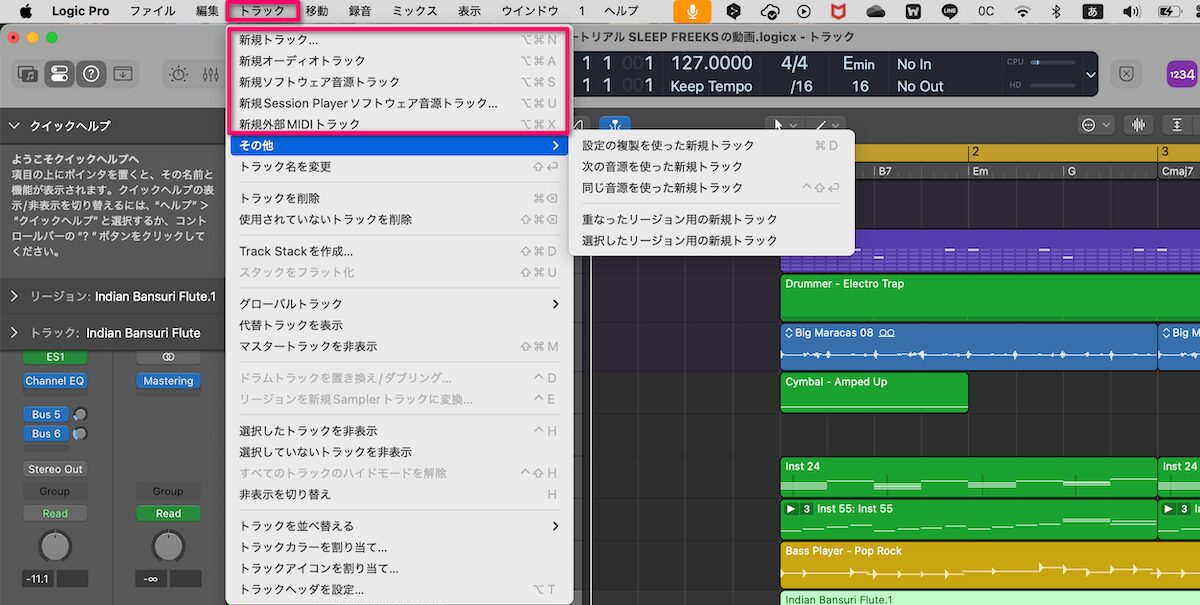Click the toolbar download/tray icon
The image size is (1200, 605).
122,74
